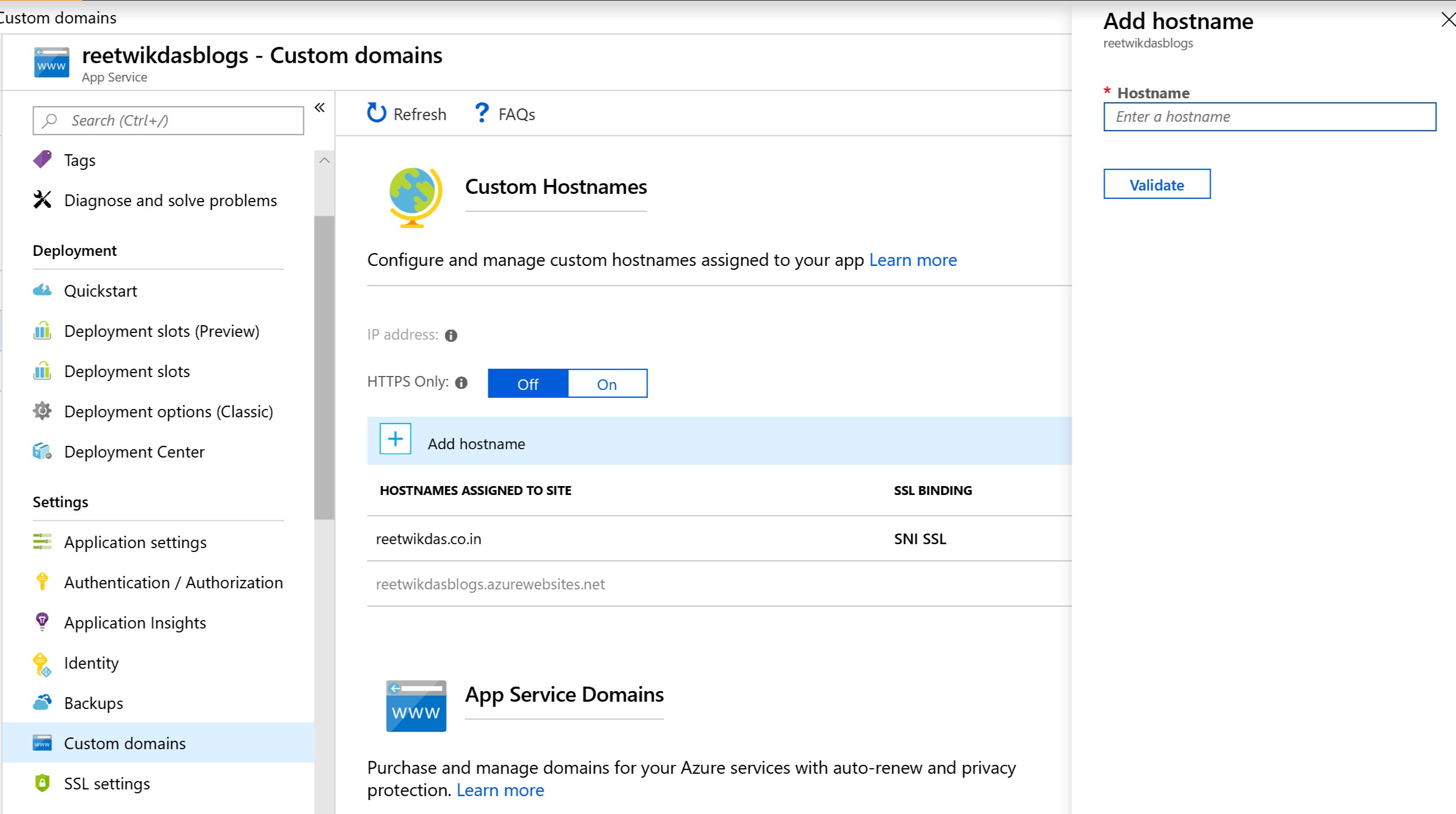The width and height of the screenshot is (1456, 814).
Task: Click the Backups cloud icon
Action: click(42, 703)
